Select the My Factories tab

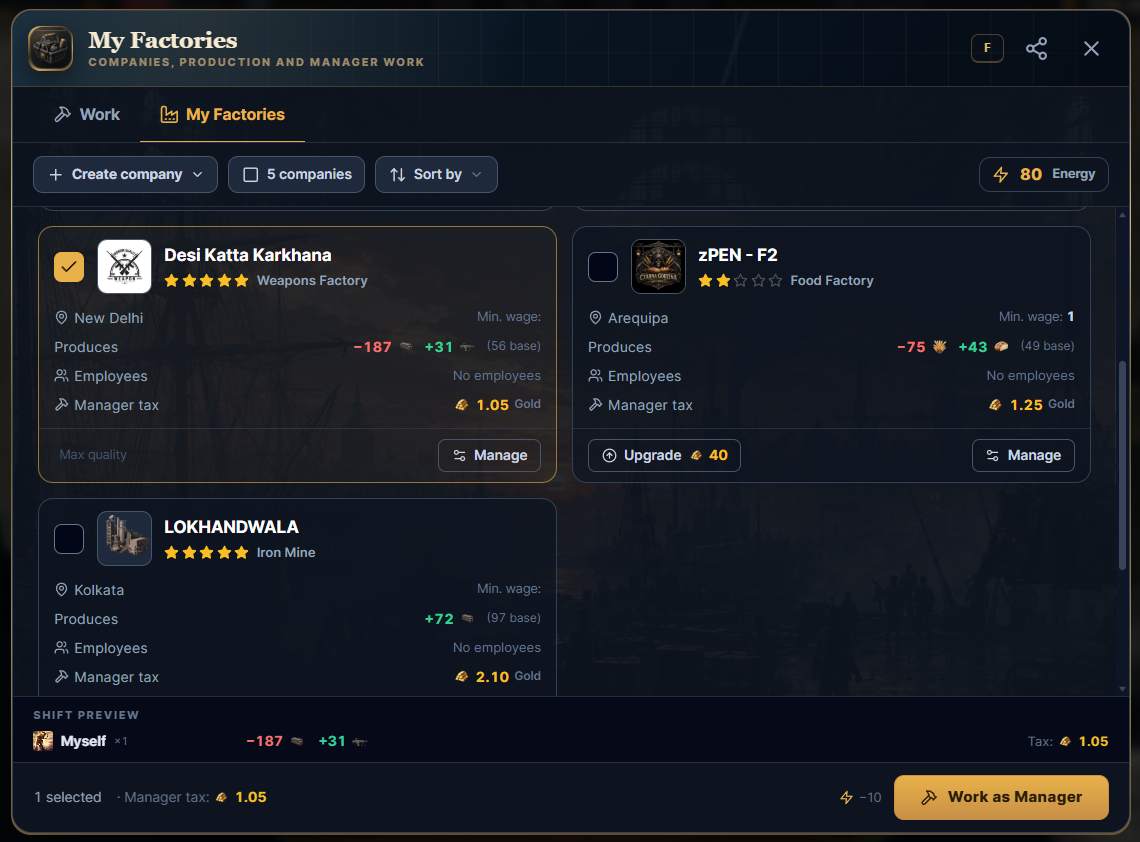coord(222,114)
